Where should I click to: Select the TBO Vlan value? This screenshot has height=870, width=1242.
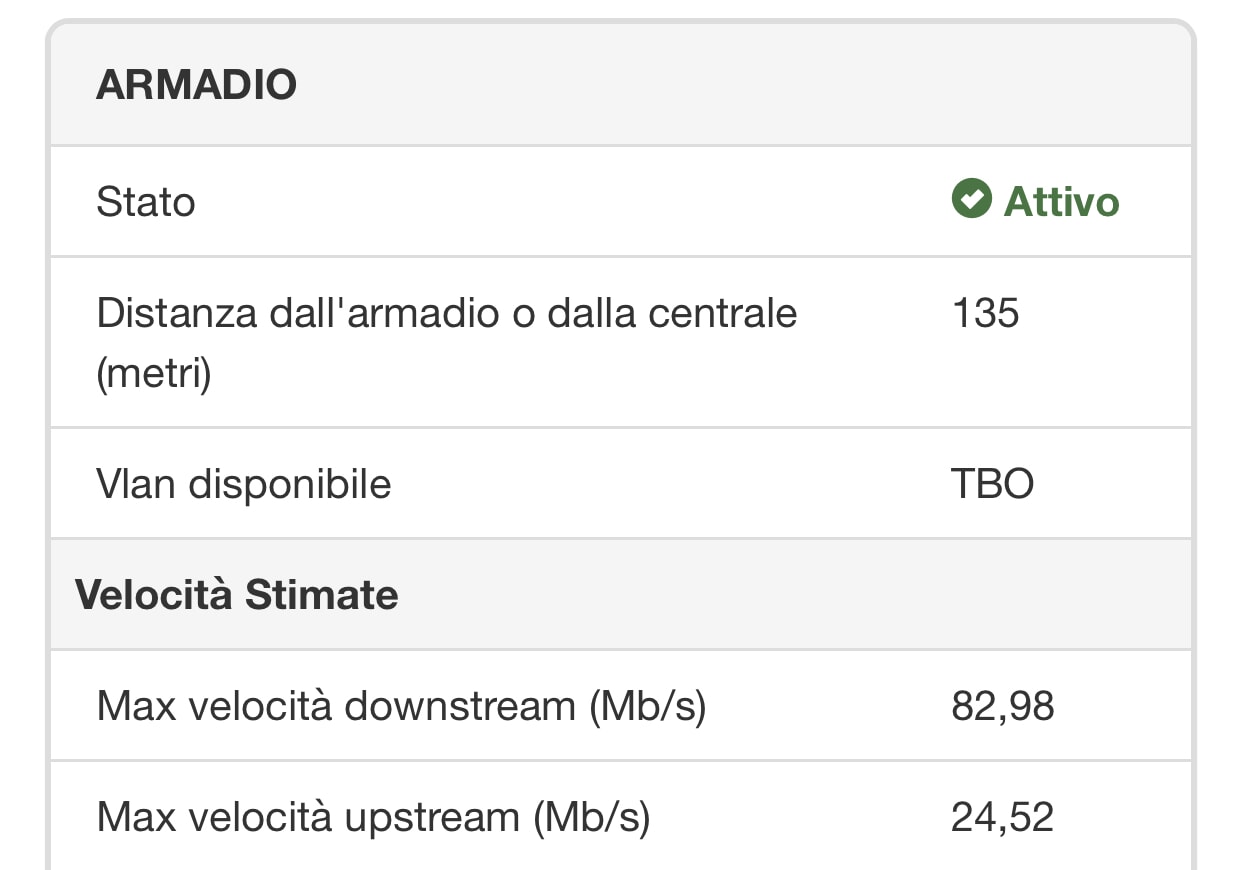point(992,485)
